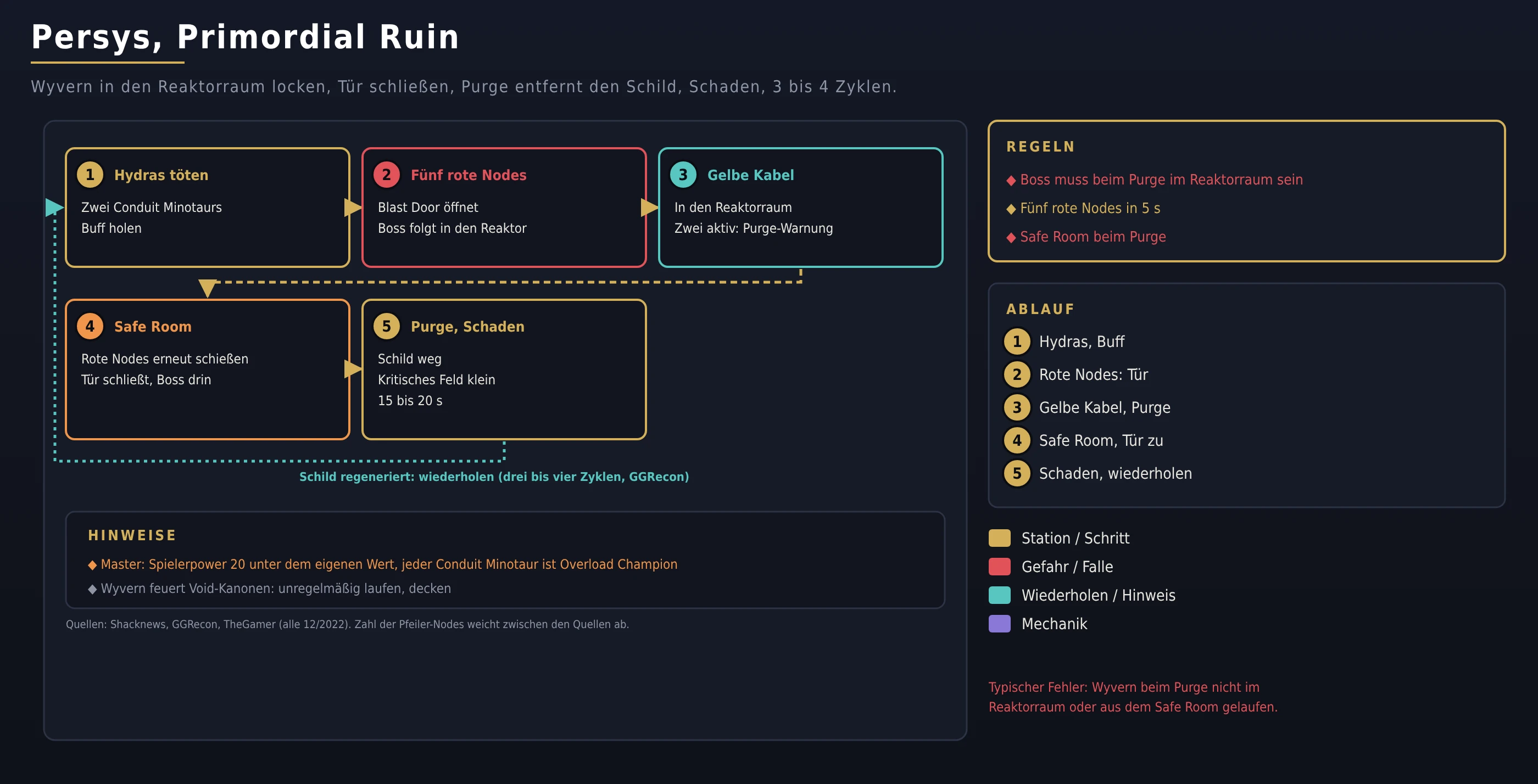Click the text Blast Door öffnet
This screenshot has height=784, width=1538.
(x=428, y=207)
